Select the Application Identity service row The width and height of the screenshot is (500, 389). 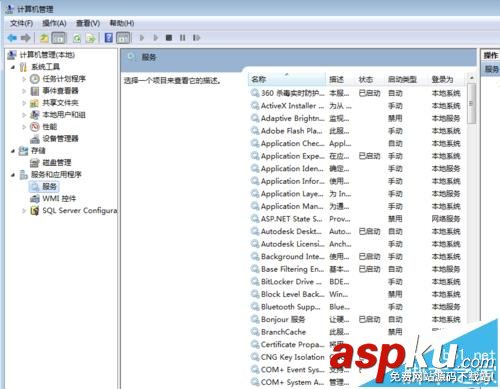(x=357, y=169)
